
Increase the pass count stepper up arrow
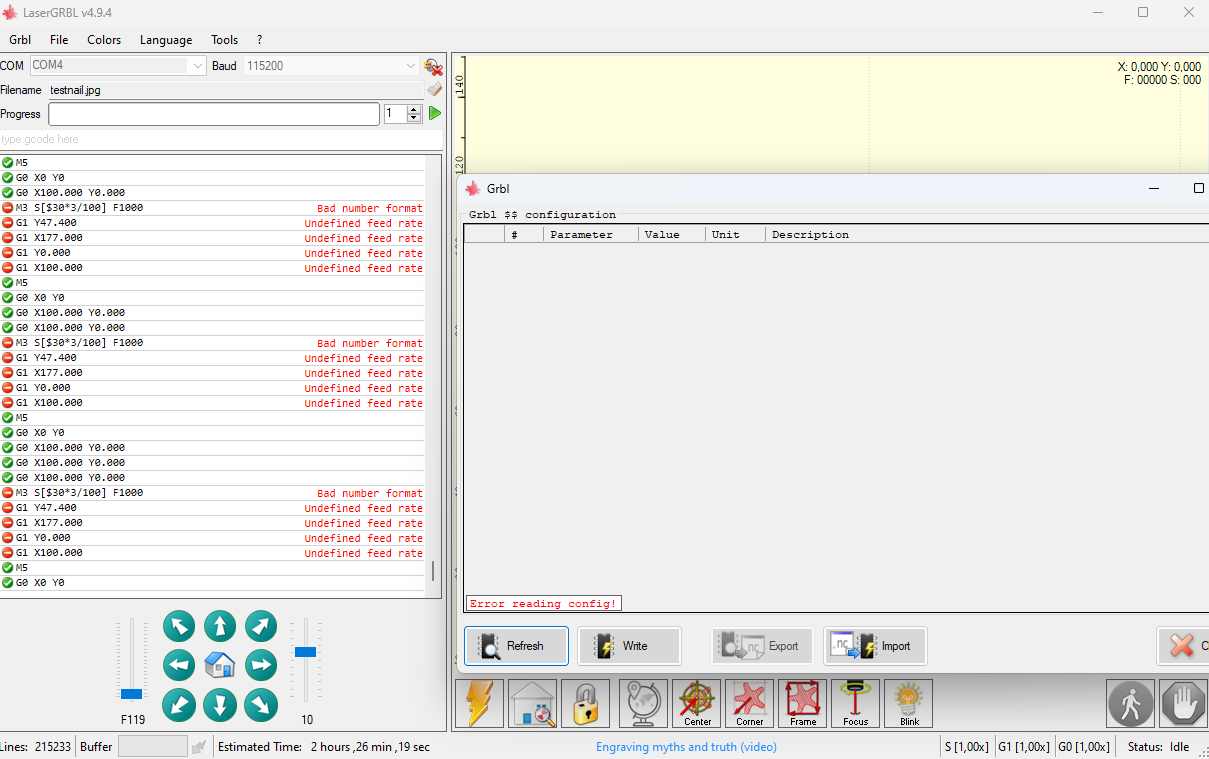414,109
